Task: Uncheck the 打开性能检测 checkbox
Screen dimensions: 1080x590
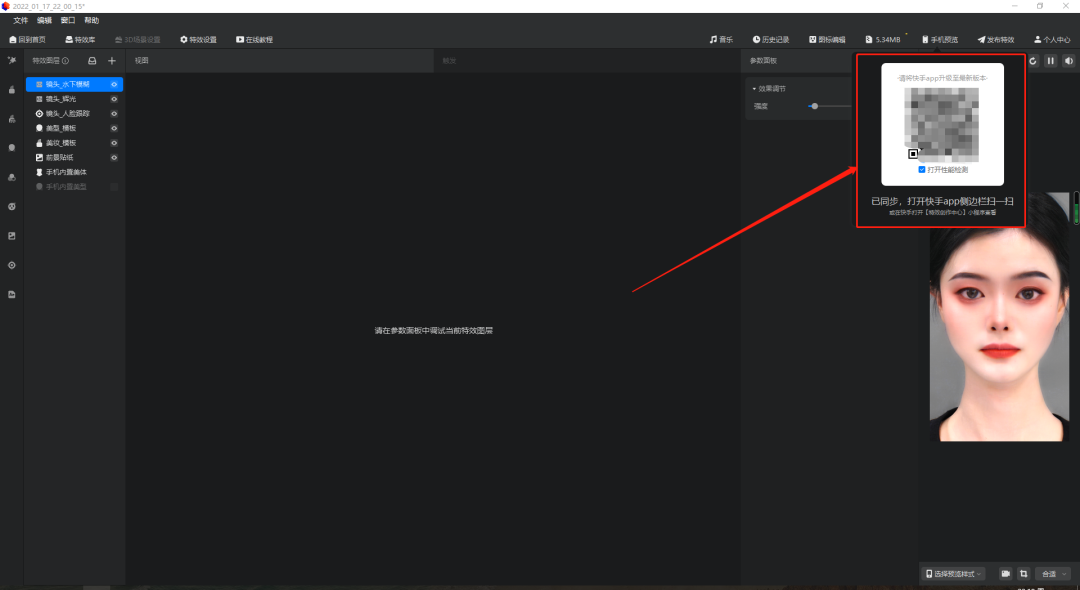Action: [922, 170]
